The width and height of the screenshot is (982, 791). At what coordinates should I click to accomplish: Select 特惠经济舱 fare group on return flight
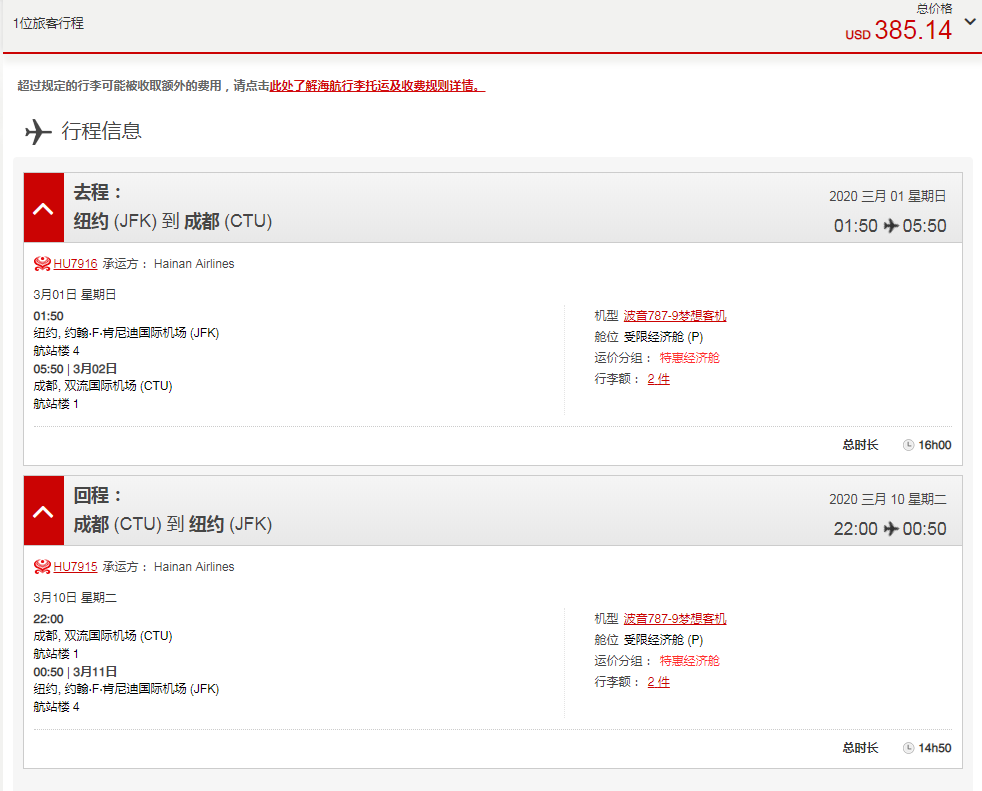click(689, 661)
